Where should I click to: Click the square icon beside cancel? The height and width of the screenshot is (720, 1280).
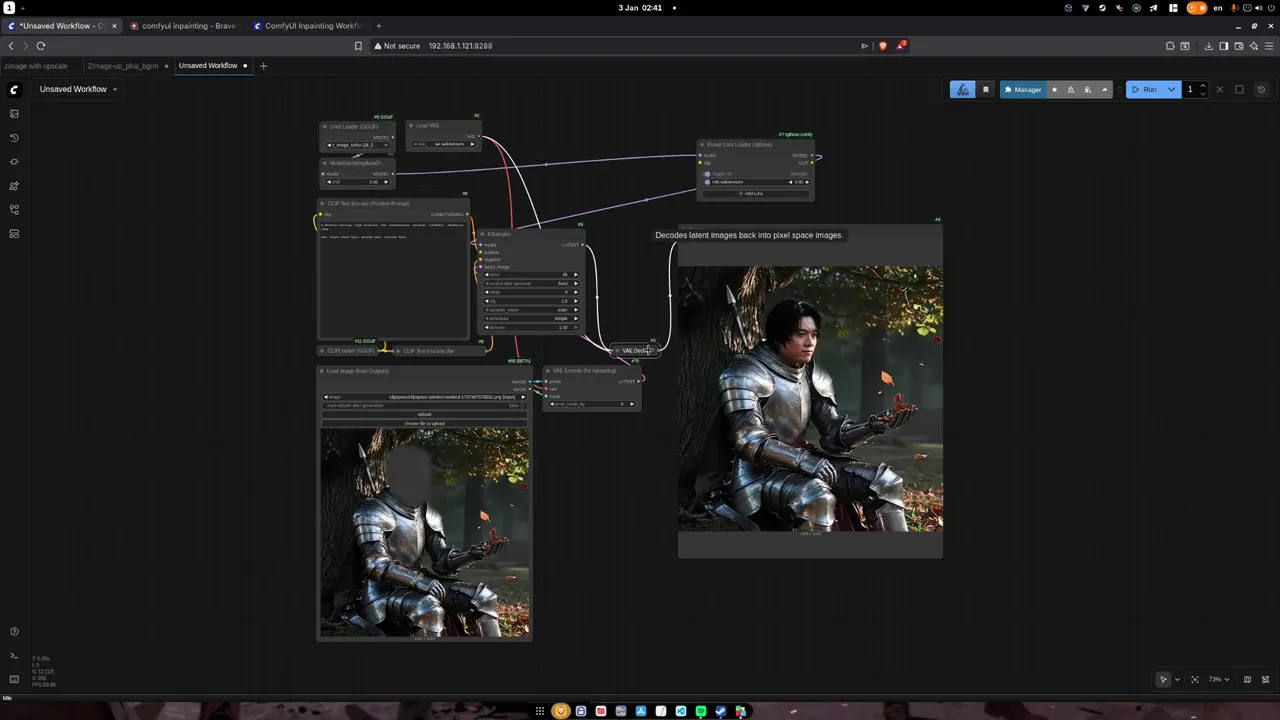click(1239, 90)
